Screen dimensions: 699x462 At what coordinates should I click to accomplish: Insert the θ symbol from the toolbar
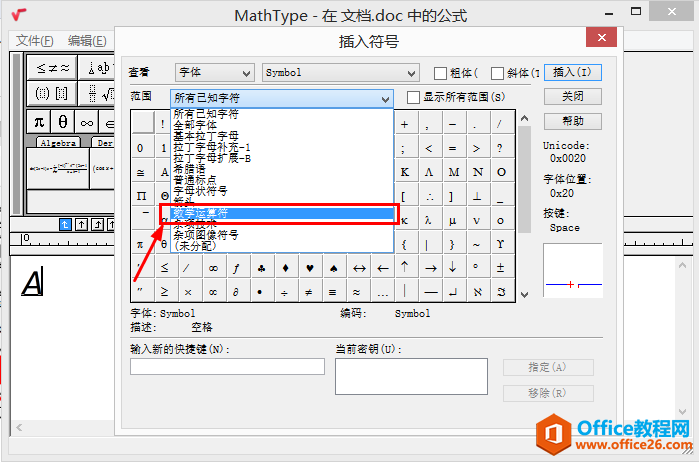click(x=63, y=121)
